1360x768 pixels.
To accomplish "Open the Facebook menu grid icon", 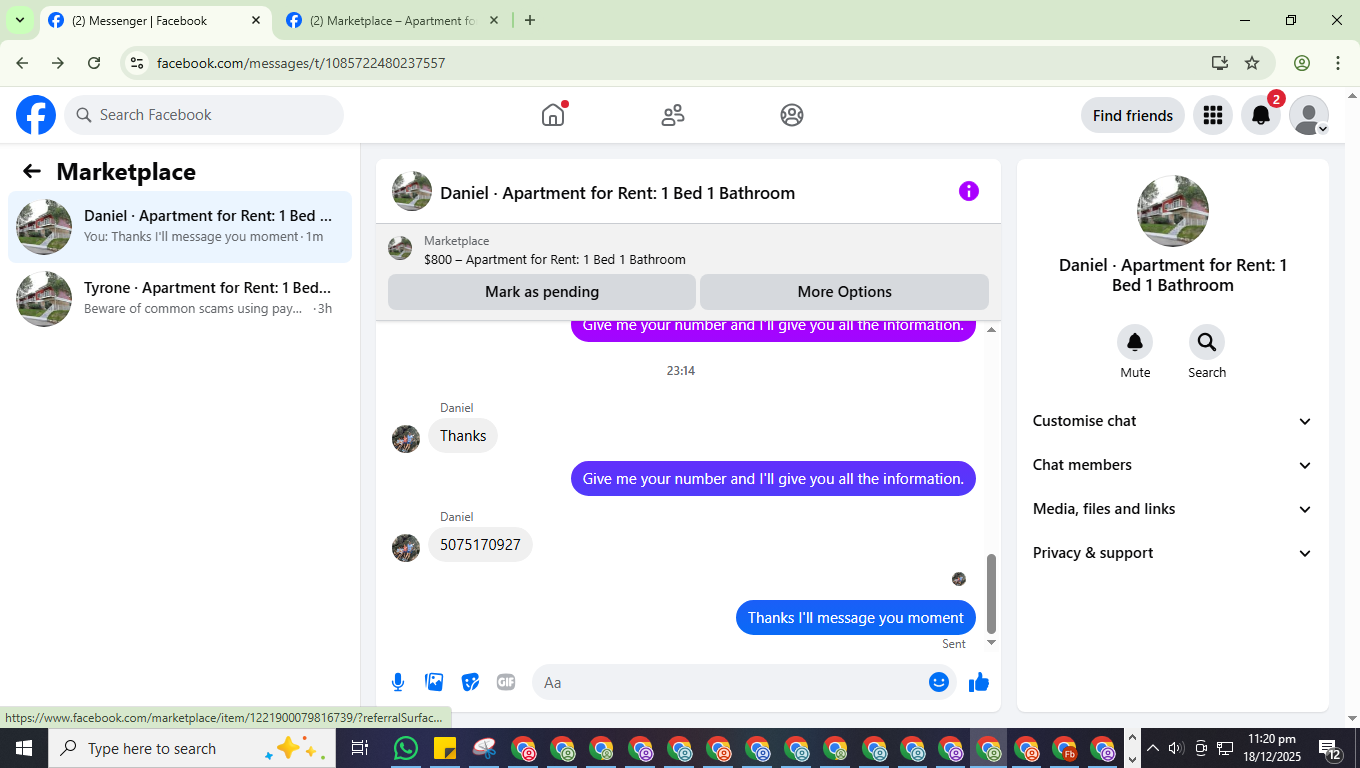I will (x=1213, y=115).
